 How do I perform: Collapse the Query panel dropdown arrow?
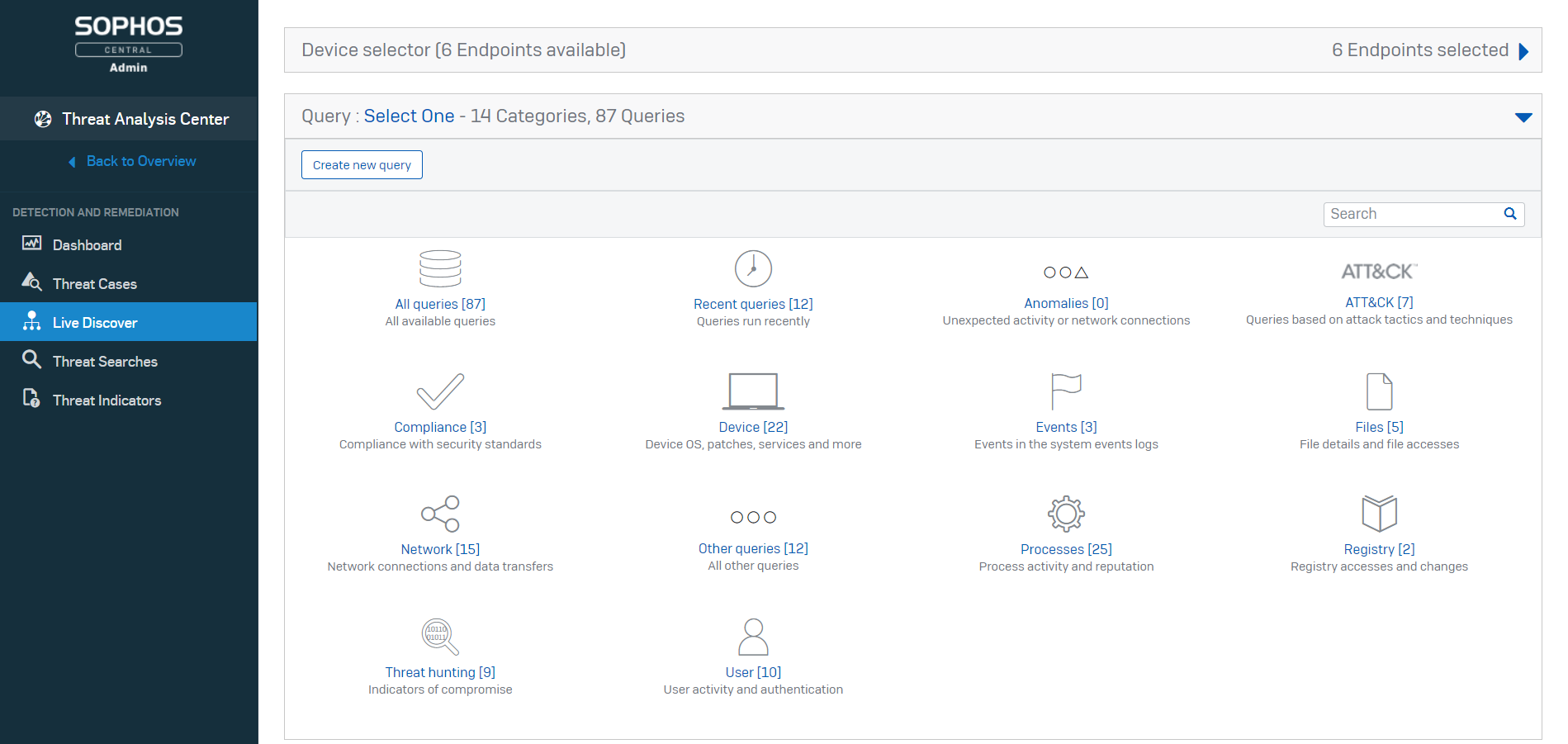pos(1523,117)
